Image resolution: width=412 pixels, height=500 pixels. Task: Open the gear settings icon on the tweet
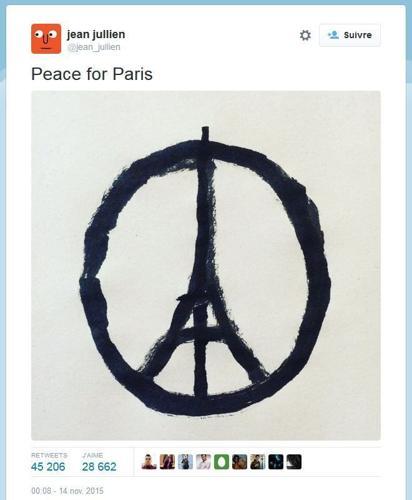pyautogui.click(x=305, y=35)
